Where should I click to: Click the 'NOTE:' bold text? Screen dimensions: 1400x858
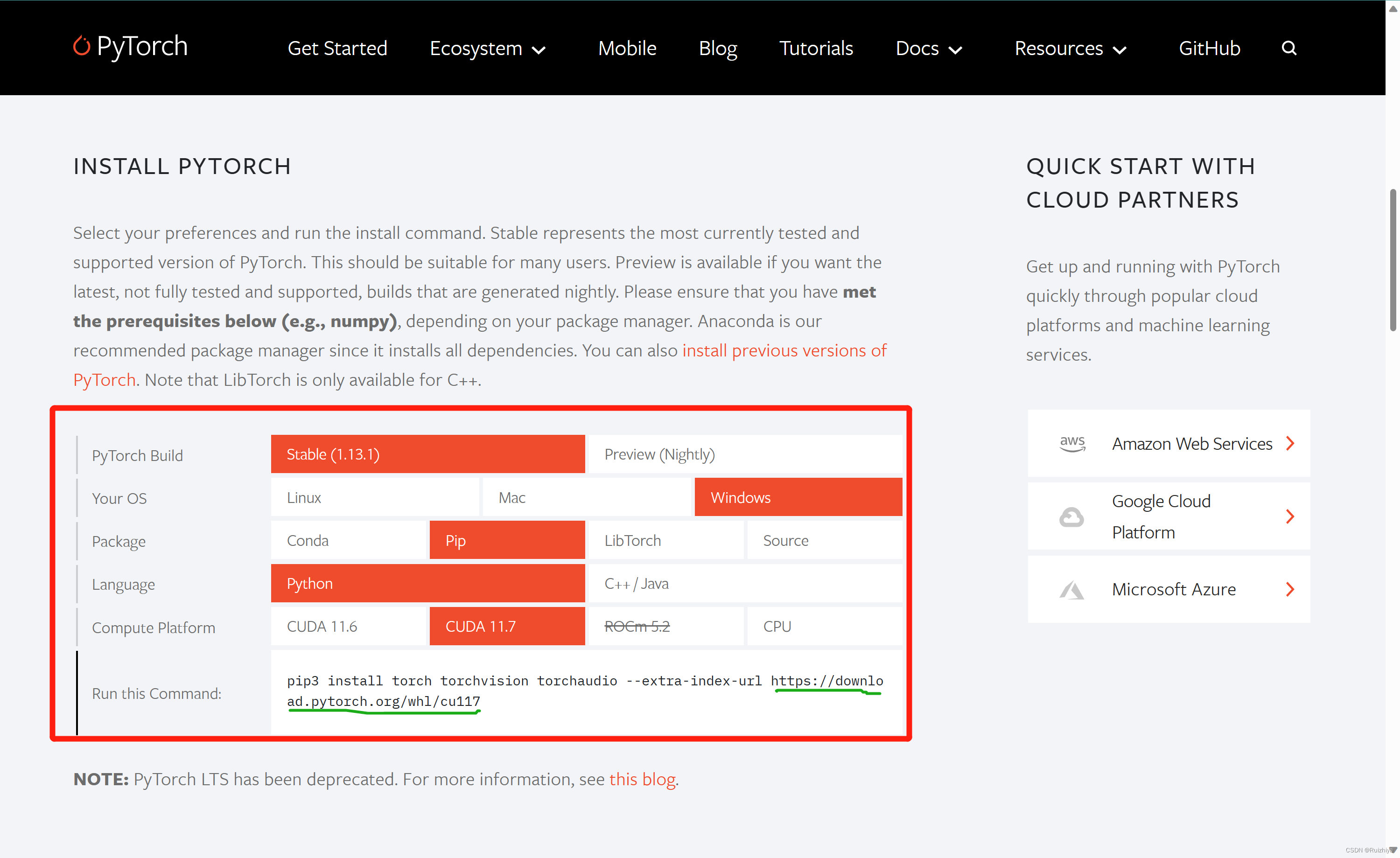click(x=101, y=779)
